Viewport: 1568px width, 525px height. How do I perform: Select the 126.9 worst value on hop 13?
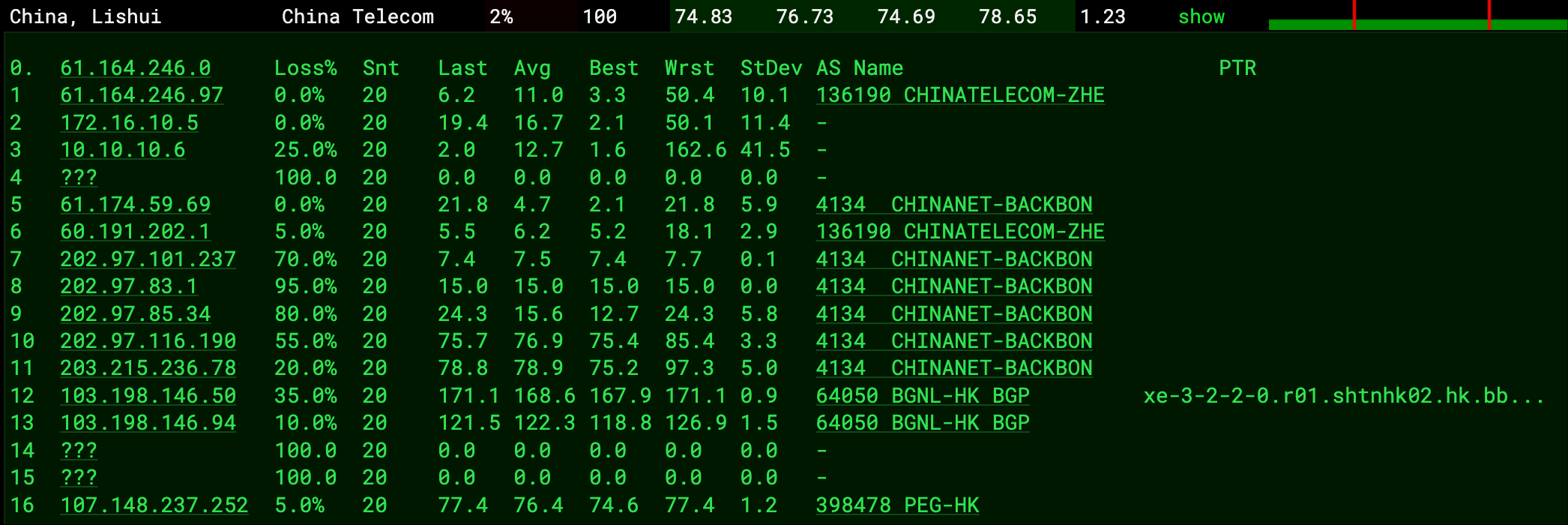tap(696, 423)
